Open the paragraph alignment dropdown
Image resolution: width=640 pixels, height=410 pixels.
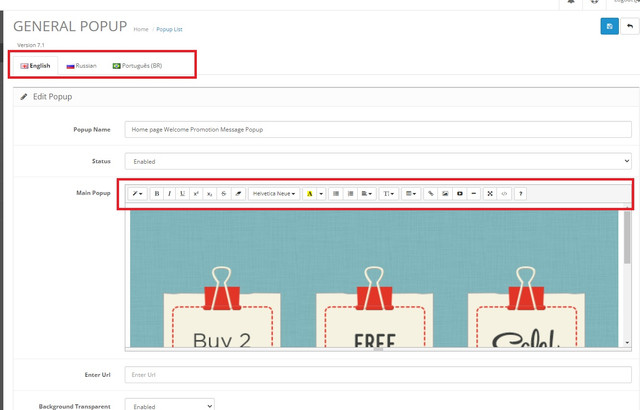pos(367,194)
